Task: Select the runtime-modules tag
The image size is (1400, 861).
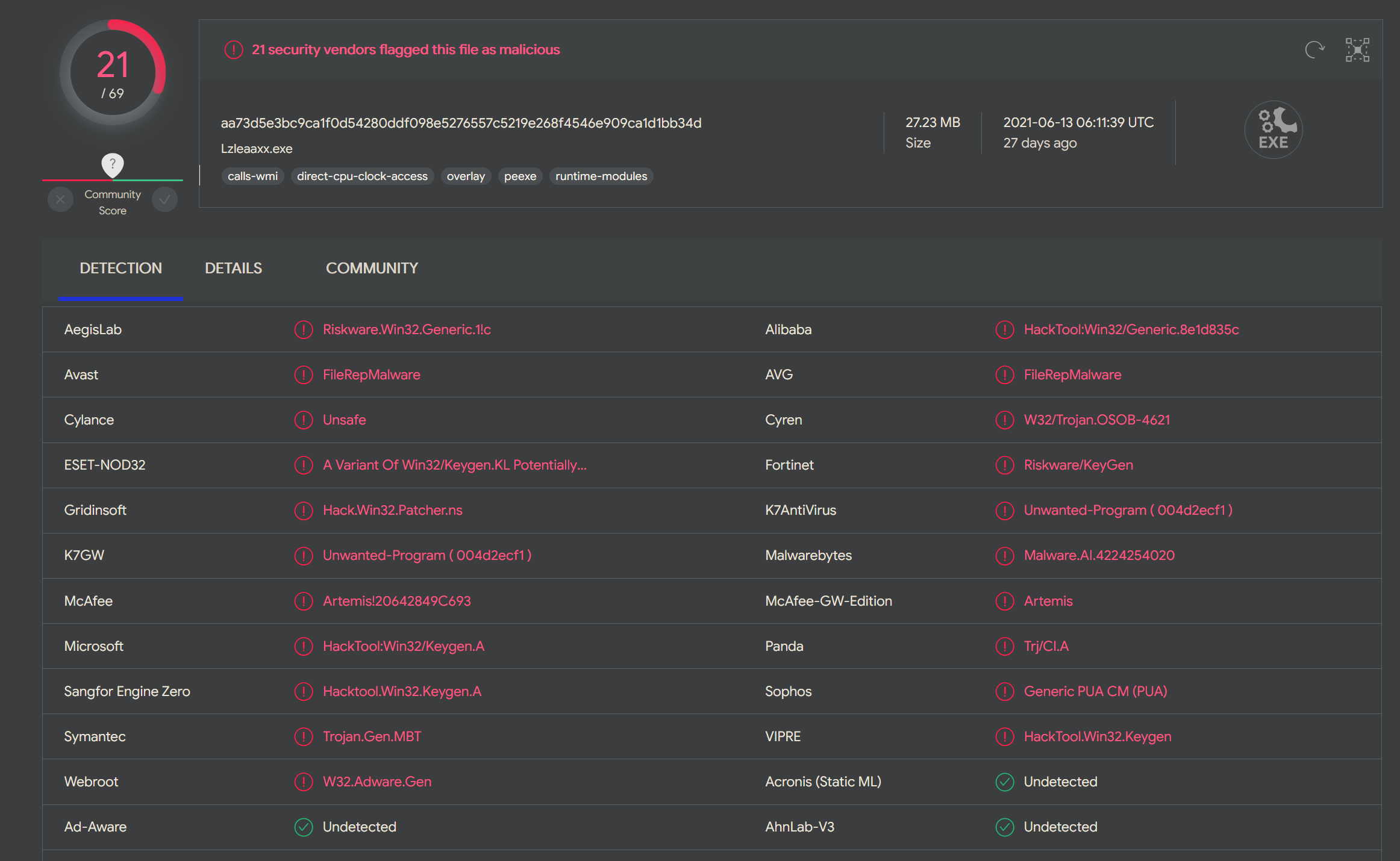Action: tap(601, 176)
